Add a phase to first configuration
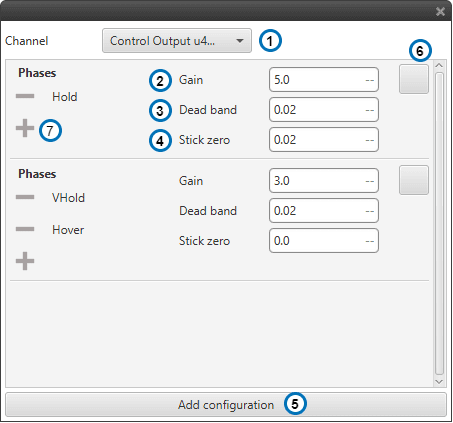Screen dimensions: 453x423 [x=25, y=128]
